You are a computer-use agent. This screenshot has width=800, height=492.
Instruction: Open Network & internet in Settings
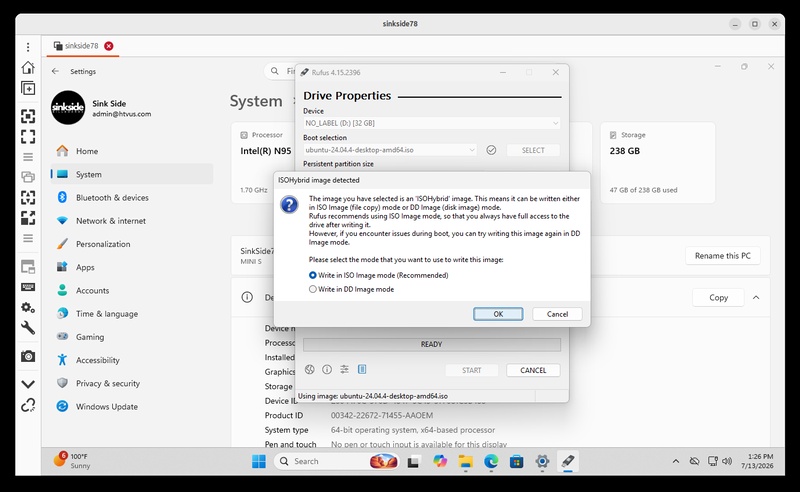(x=132, y=221)
